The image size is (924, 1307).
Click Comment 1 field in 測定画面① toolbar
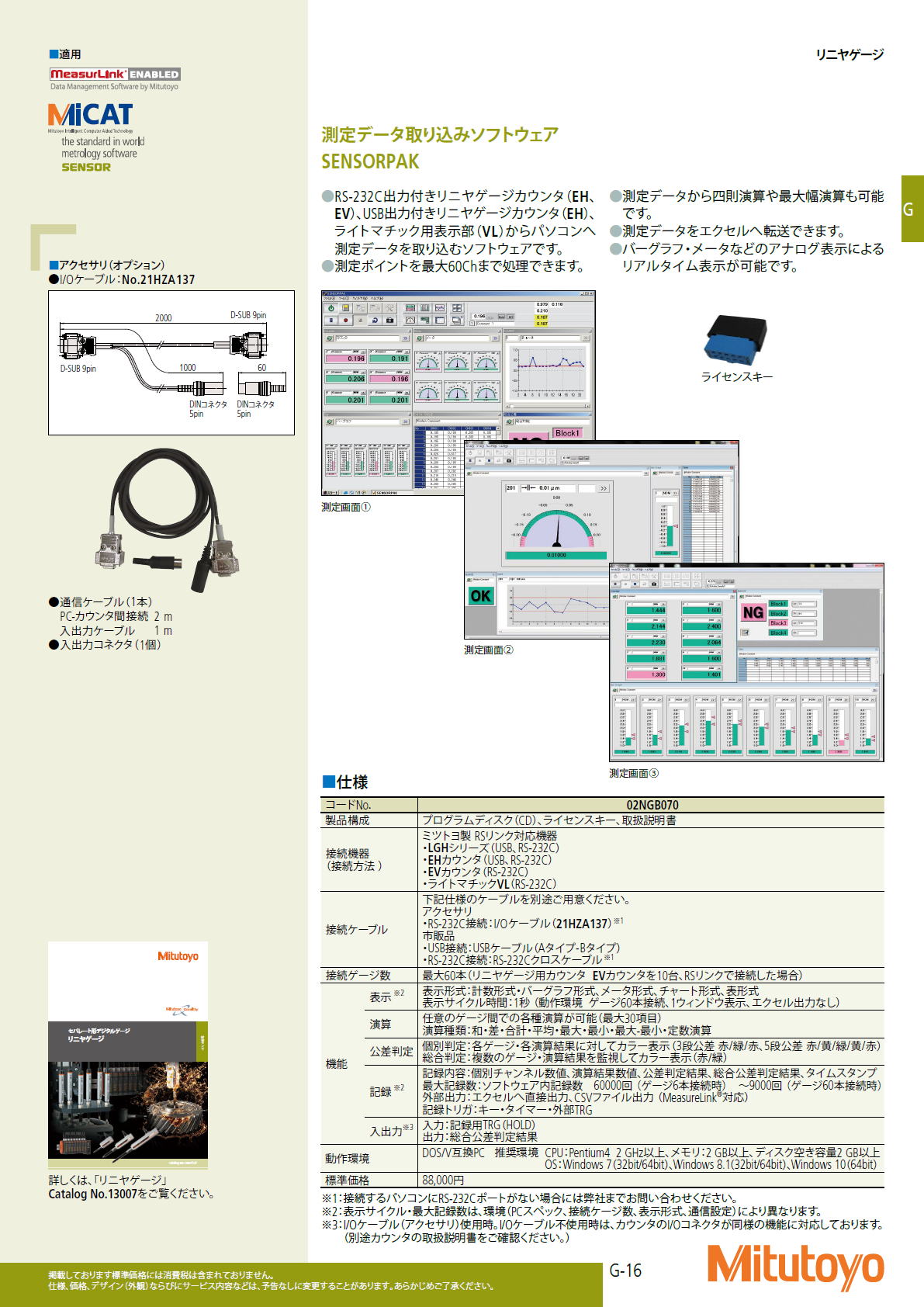pos(495,324)
